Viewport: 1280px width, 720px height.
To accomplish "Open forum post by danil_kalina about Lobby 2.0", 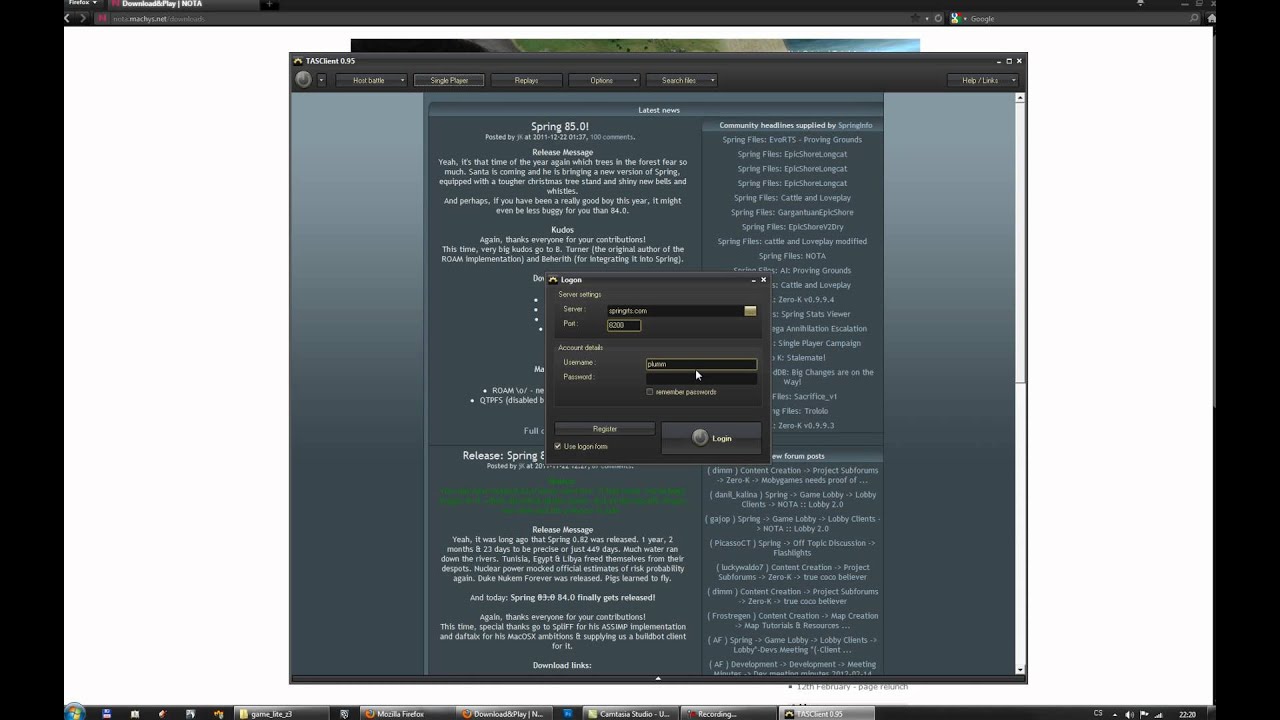I will coord(792,499).
